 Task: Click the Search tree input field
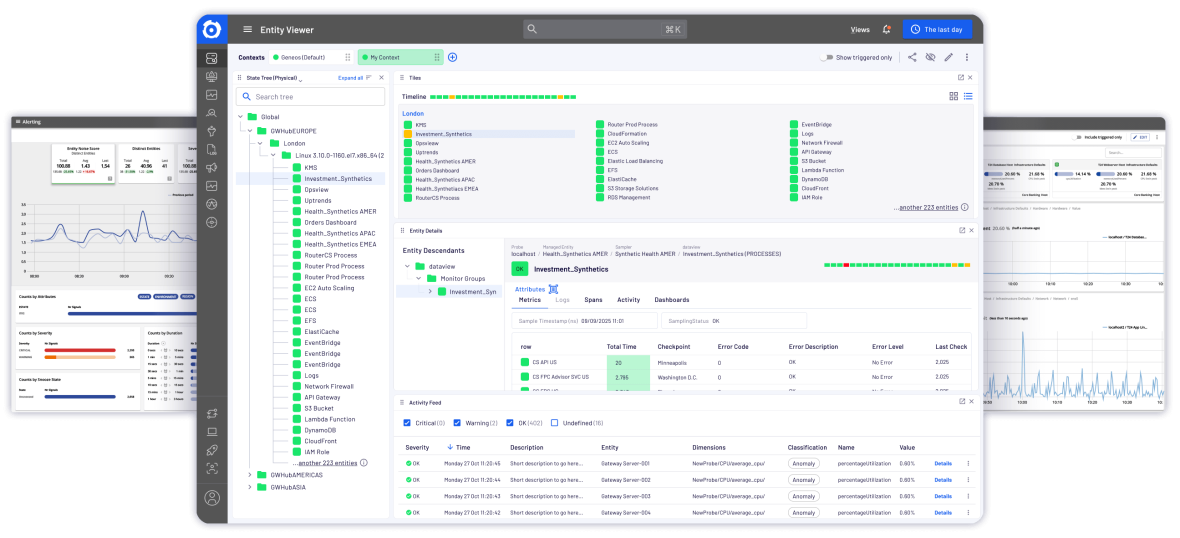[310, 96]
